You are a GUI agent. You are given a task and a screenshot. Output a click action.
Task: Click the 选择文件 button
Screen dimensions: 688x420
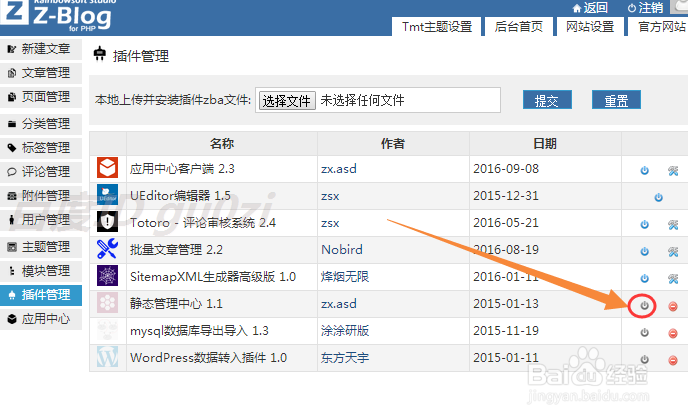coord(287,101)
